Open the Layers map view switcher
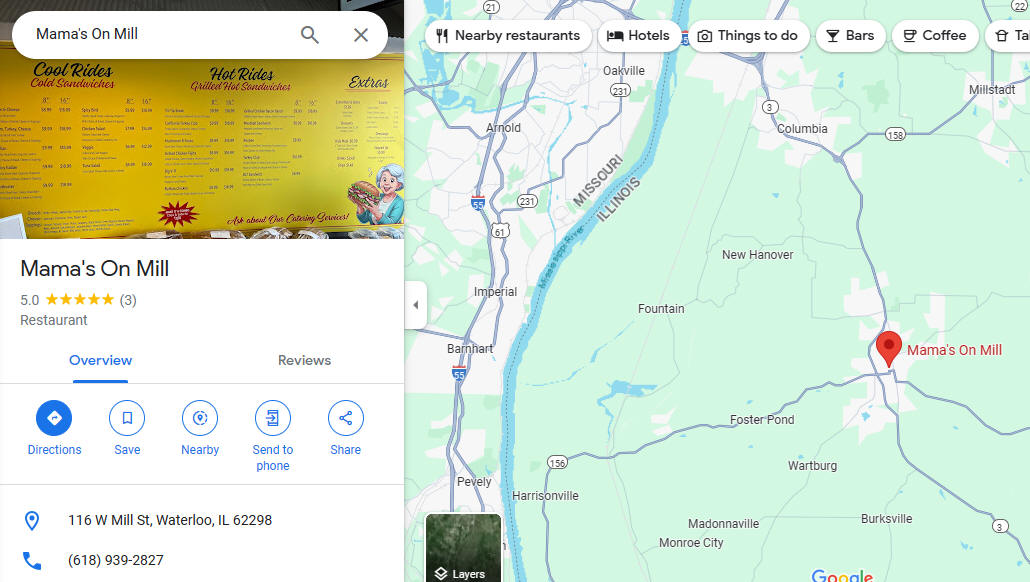Viewport: 1030px width, 582px height. (463, 548)
